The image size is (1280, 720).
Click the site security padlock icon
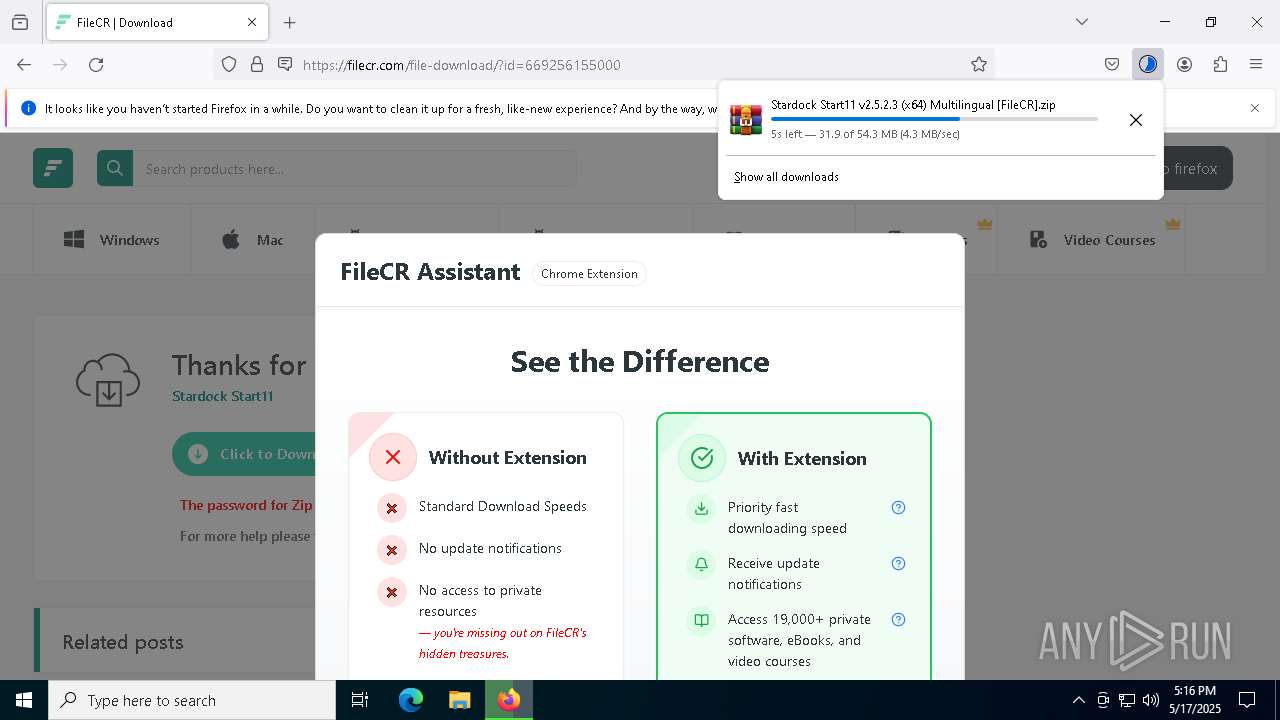257,65
